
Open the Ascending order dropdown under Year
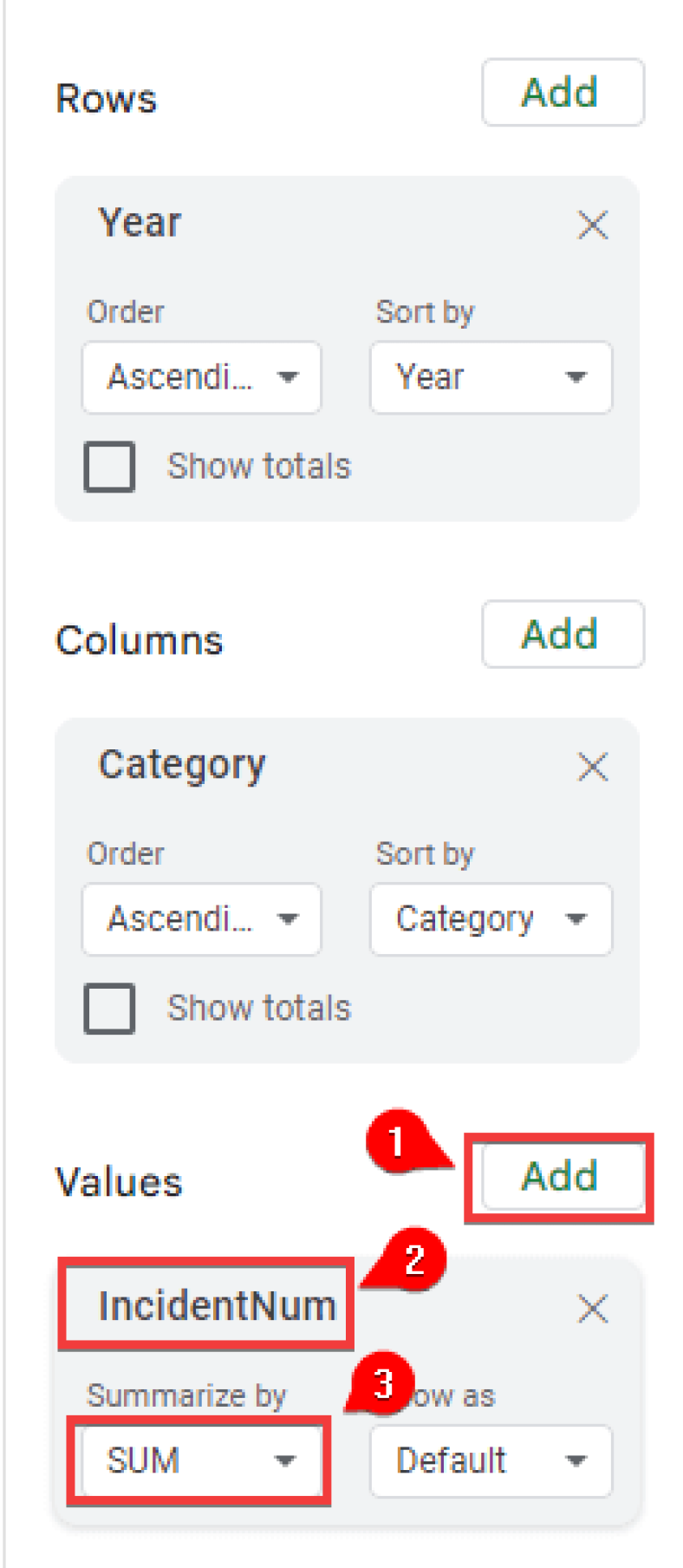201,377
